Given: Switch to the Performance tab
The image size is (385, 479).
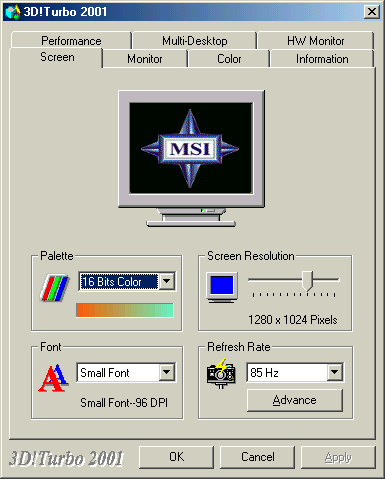Looking at the screenshot, I should coord(71,41).
